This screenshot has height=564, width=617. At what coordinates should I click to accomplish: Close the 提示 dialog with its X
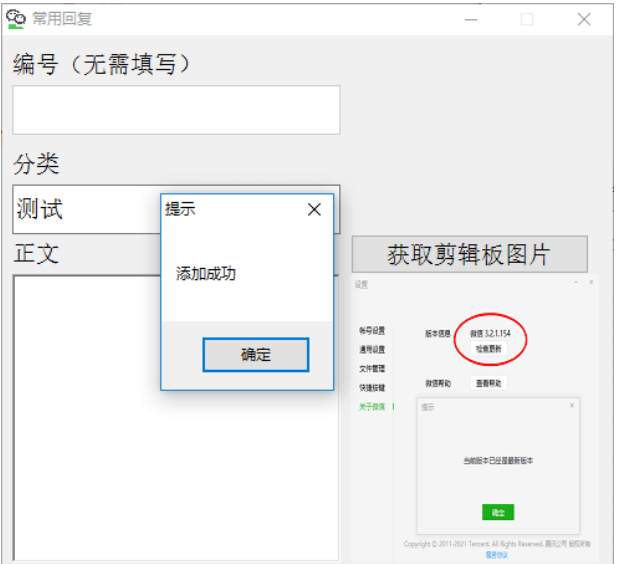click(314, 209)
